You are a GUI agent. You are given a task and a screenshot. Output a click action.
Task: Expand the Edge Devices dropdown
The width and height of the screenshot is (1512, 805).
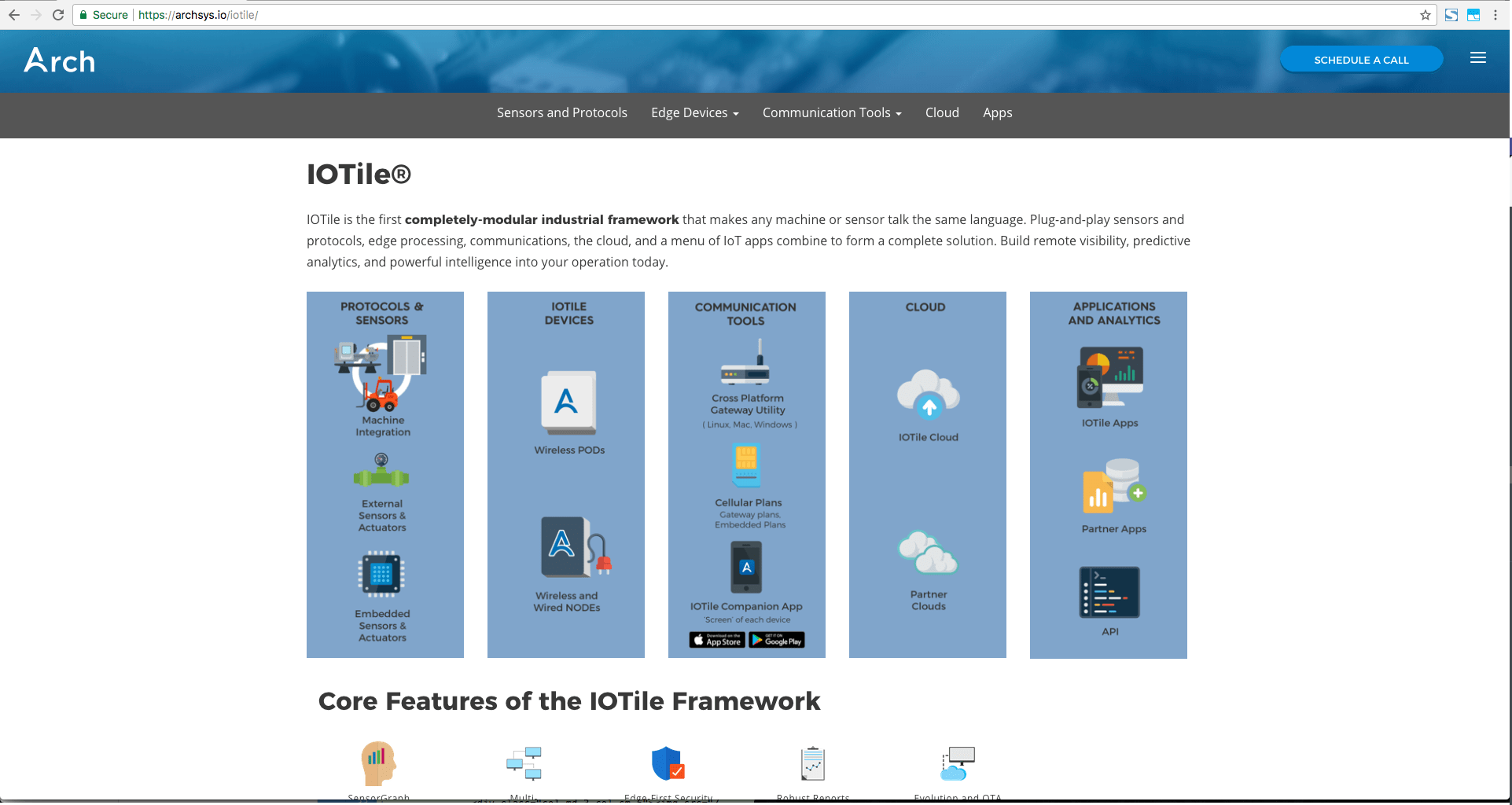[694, 113]
